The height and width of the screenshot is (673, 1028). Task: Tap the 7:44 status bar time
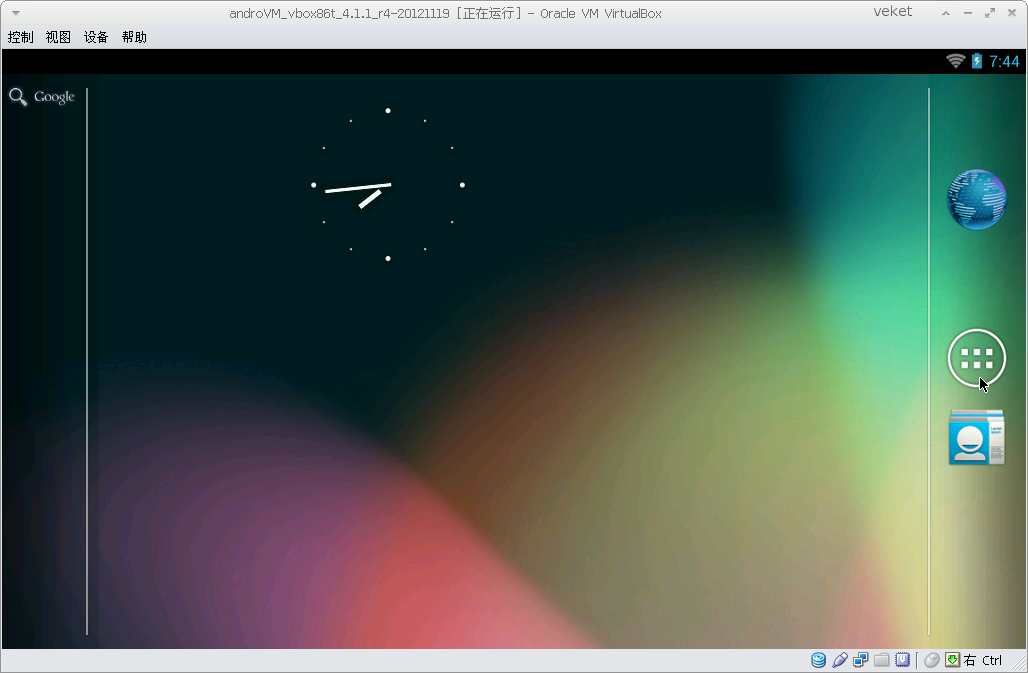coord(1004,62)
